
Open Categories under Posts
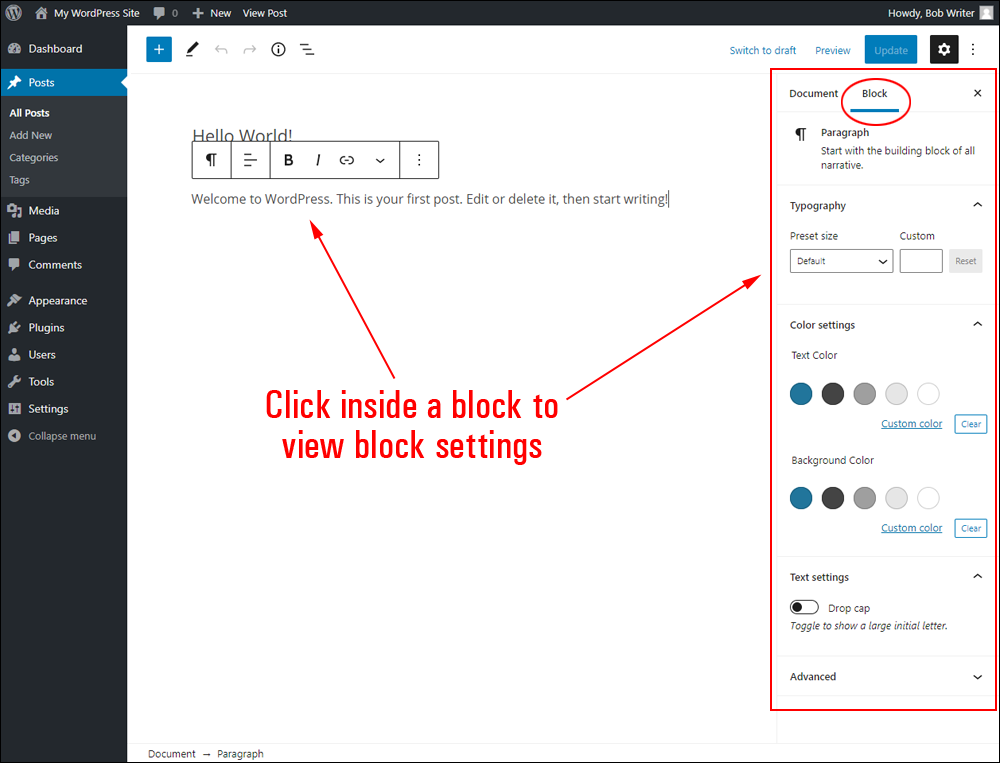pyautogui.click(x=34, y=158)
